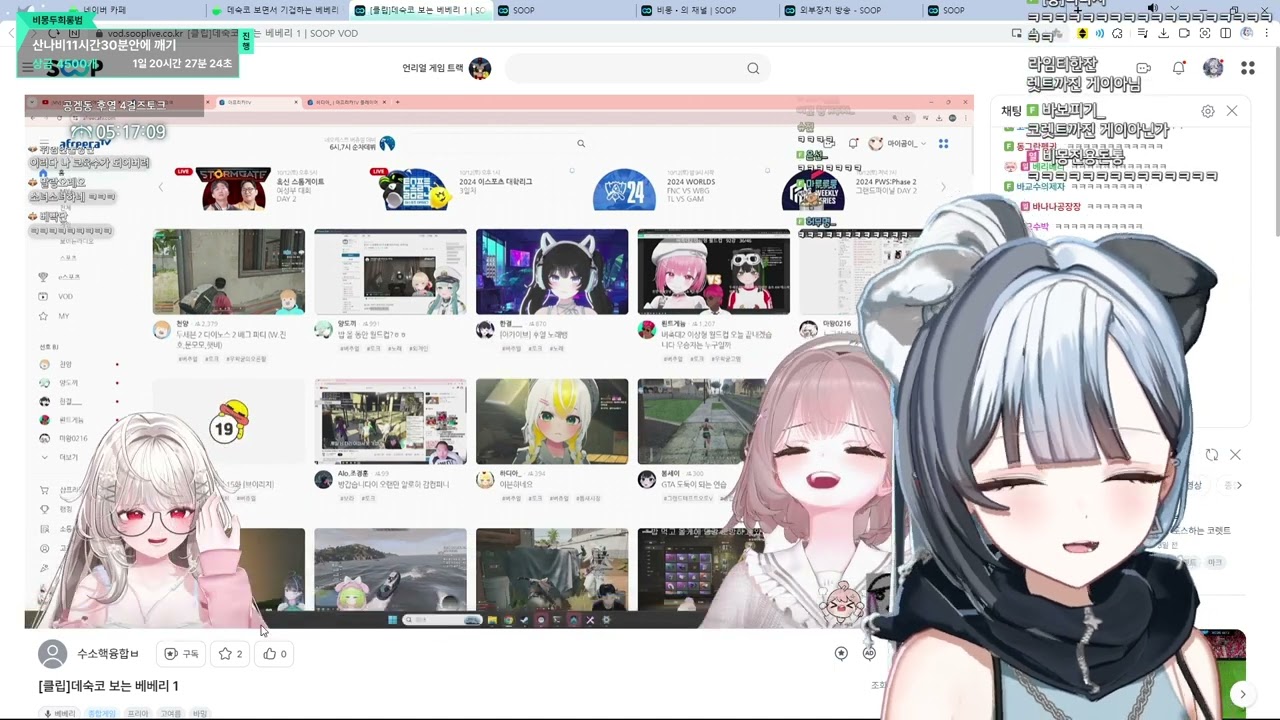Open the four-dot apps grid

(x=1247, y=68)
